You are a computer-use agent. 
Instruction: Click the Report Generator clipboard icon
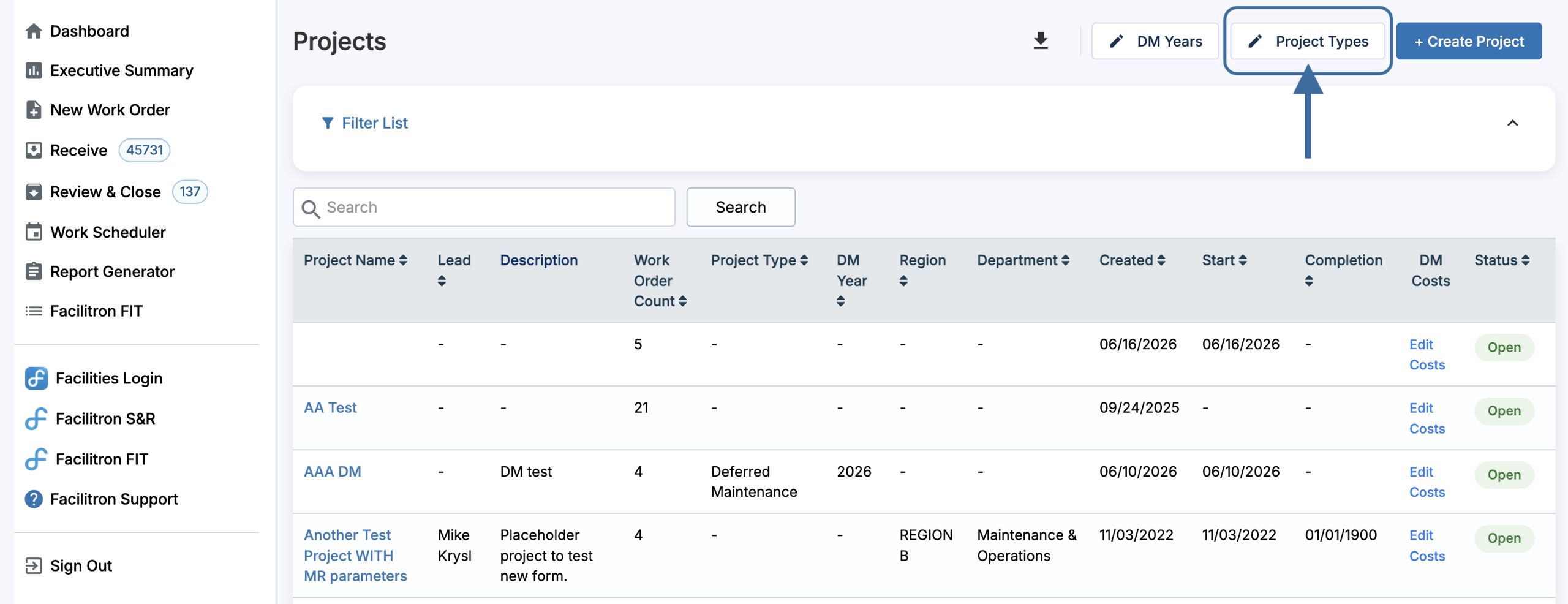coord(34,271)
